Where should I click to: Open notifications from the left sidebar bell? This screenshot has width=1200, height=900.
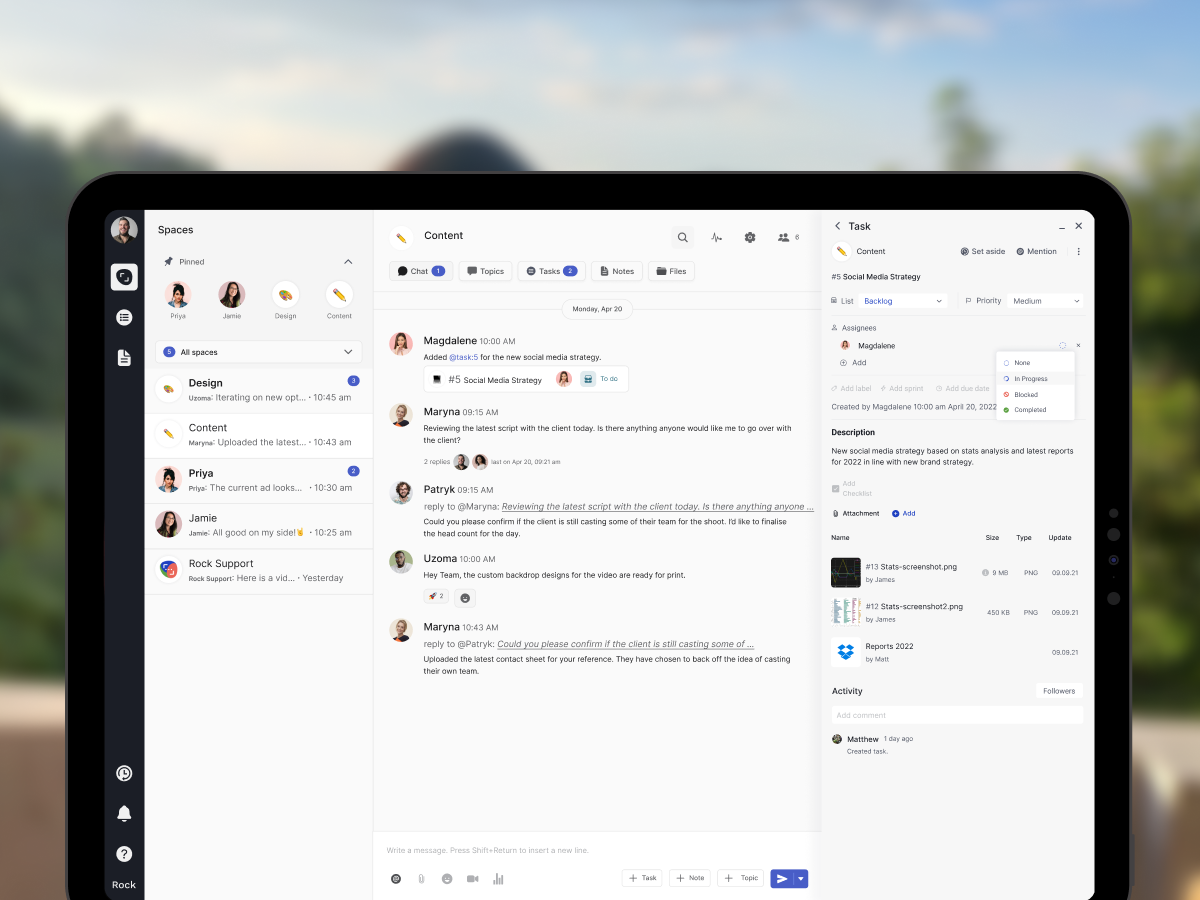pyautogui.click(x=124, y=813)
